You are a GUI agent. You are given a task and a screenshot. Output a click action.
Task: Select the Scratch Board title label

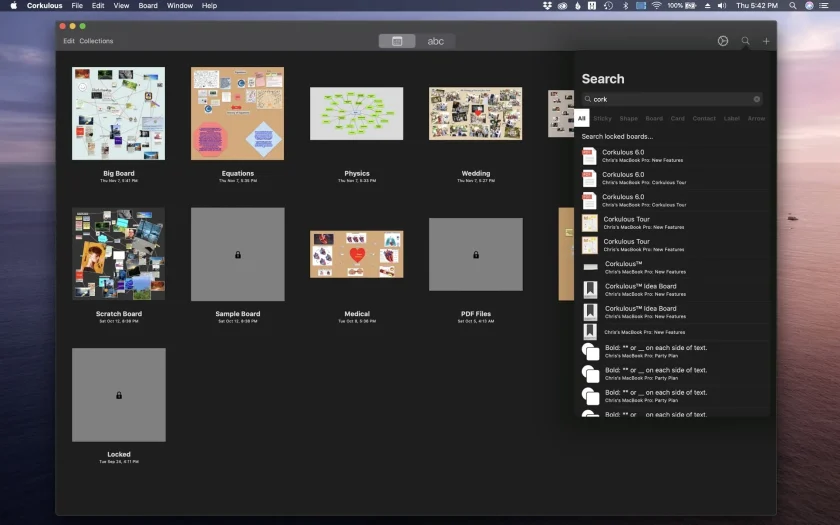click(119, 314)
